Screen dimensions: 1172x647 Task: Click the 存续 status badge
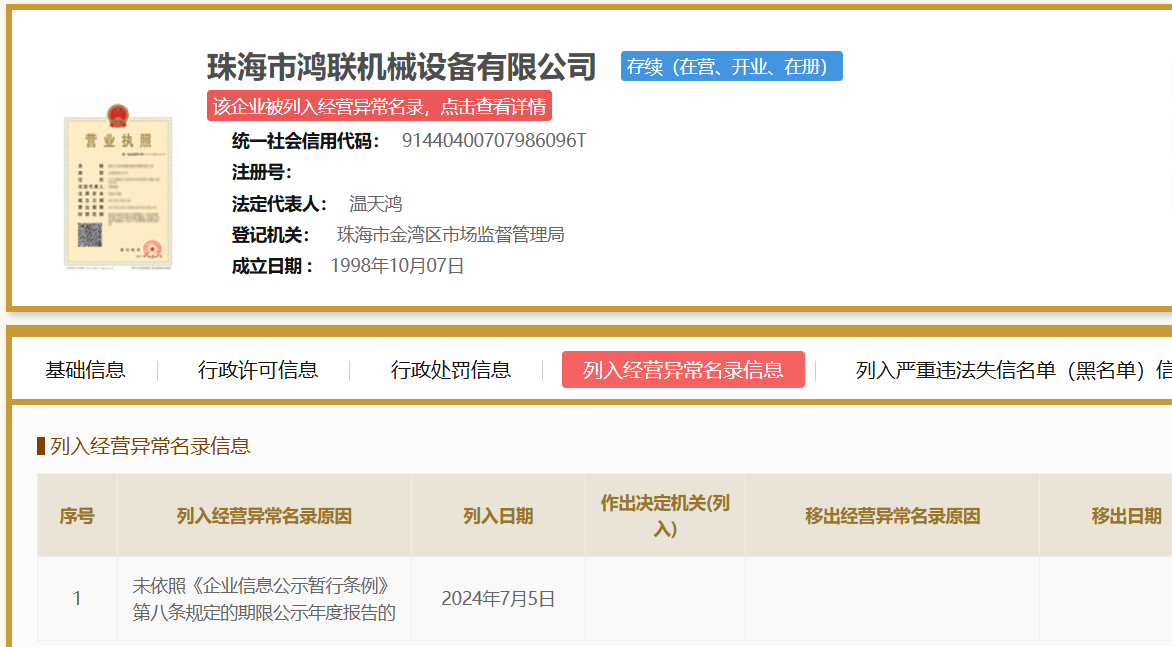tap(731, 67)
